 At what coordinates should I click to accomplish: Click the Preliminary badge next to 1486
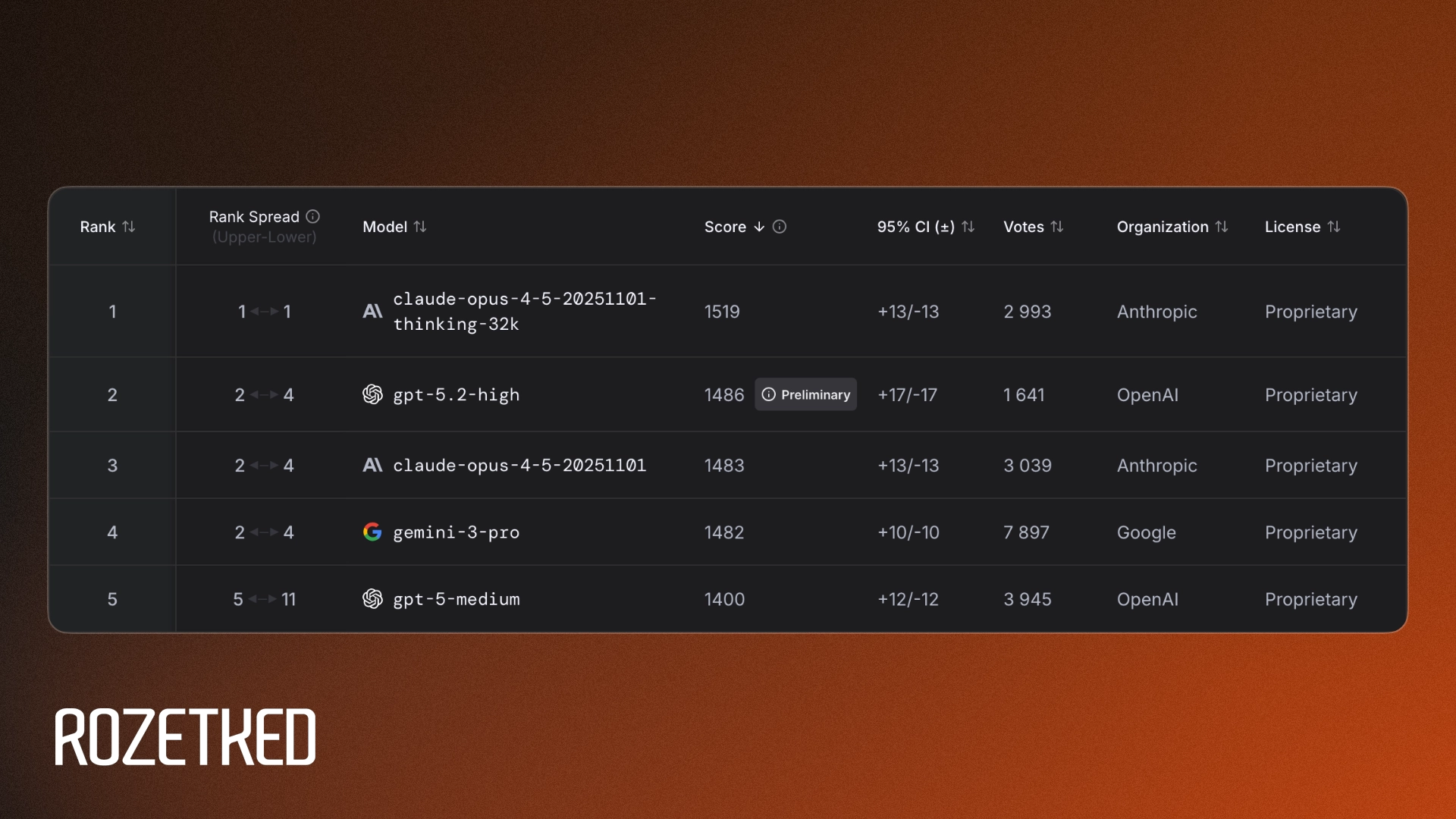click(x=805, y=394)
